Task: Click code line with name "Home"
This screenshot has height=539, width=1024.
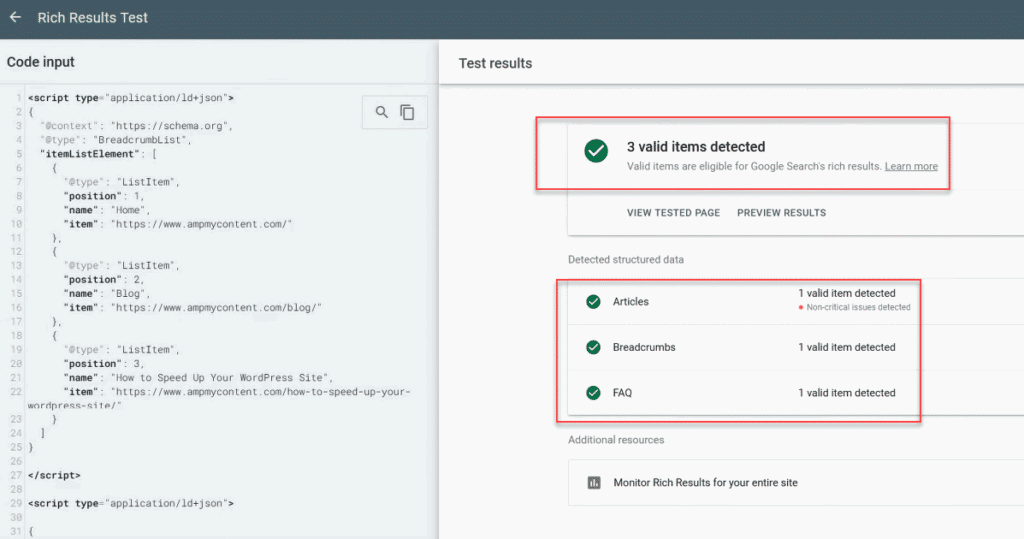Action: (107, 210)
